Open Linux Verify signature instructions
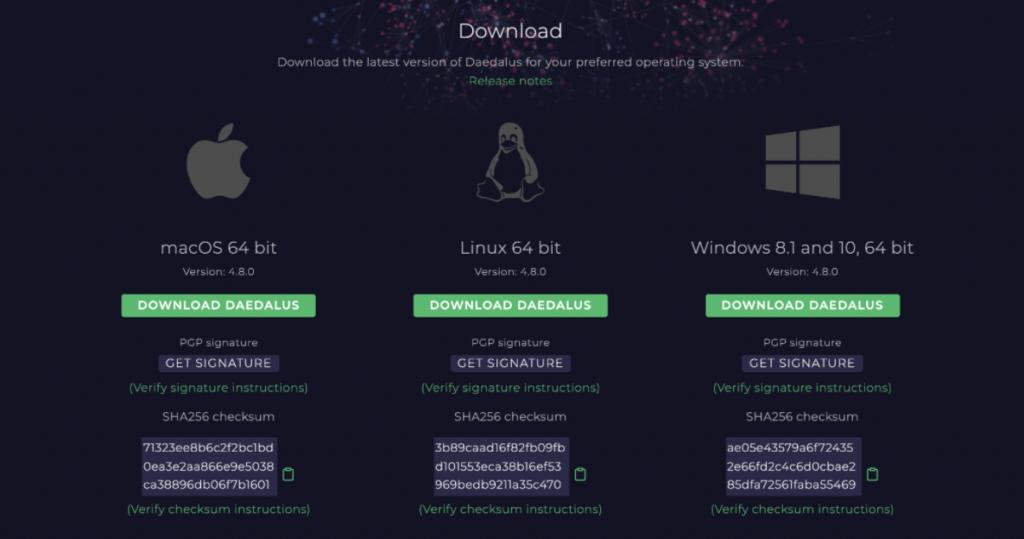The image size is (1024, 539). [510, 387]
